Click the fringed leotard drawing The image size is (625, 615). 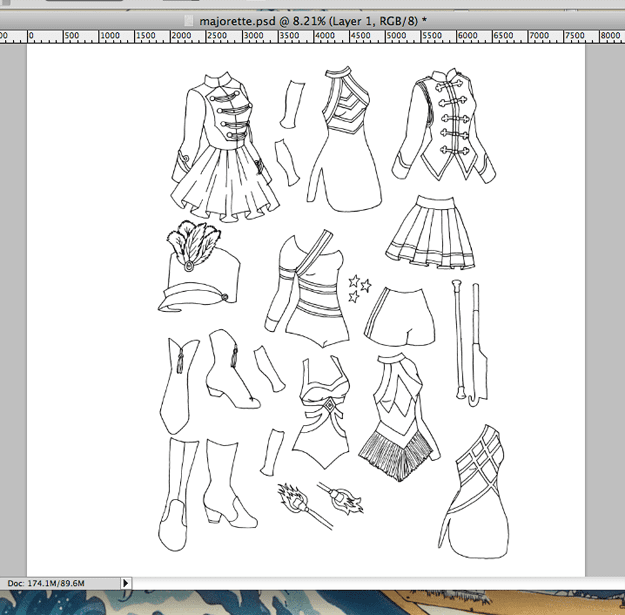click(x=399, y=418)
